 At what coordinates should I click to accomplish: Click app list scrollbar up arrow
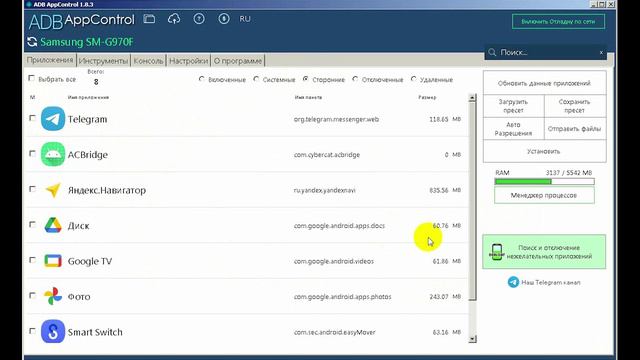pyautogui.click(x=472, y=98)
